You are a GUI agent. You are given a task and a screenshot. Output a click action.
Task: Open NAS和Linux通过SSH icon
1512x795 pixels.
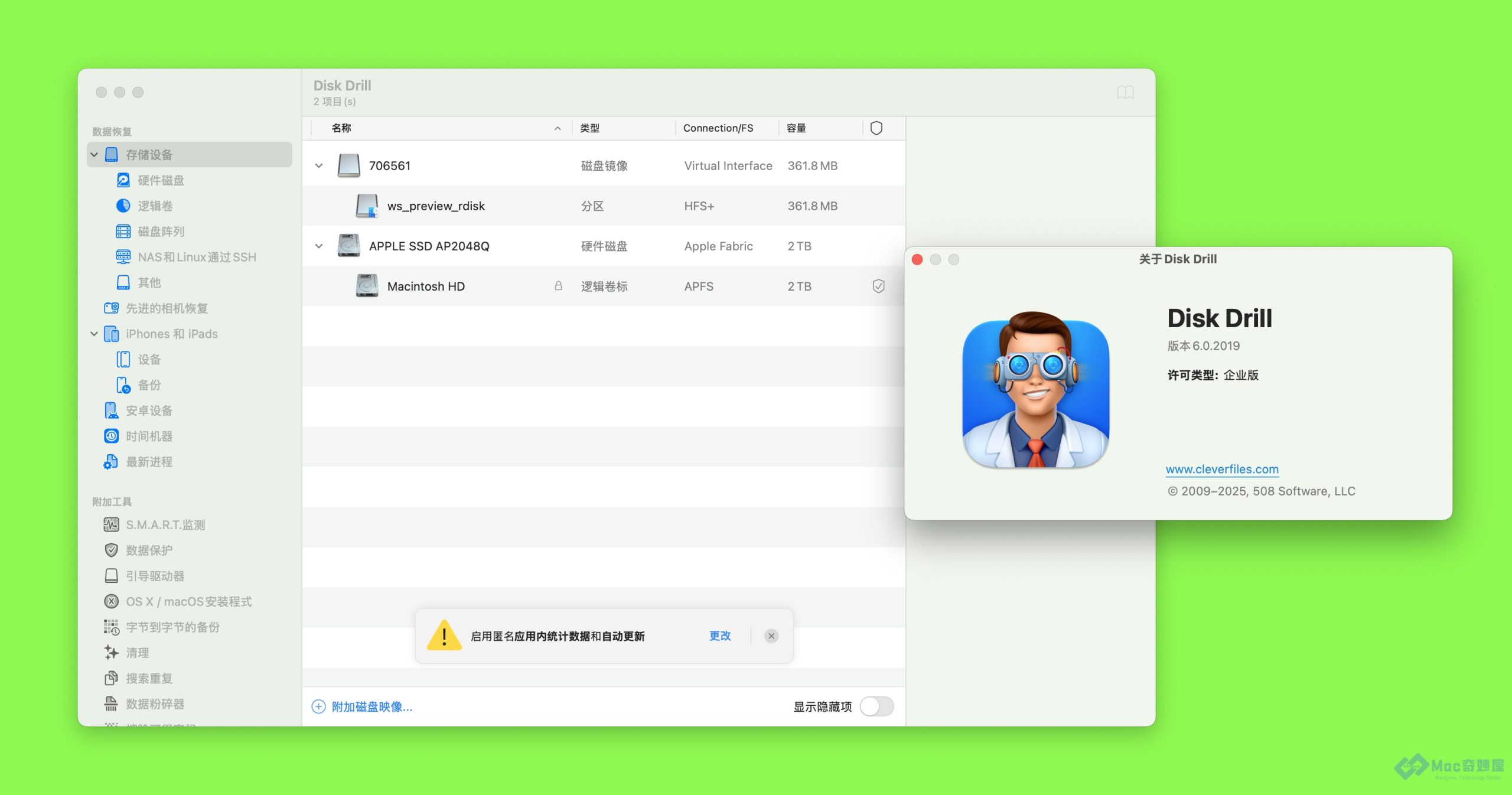pos(123,257)
